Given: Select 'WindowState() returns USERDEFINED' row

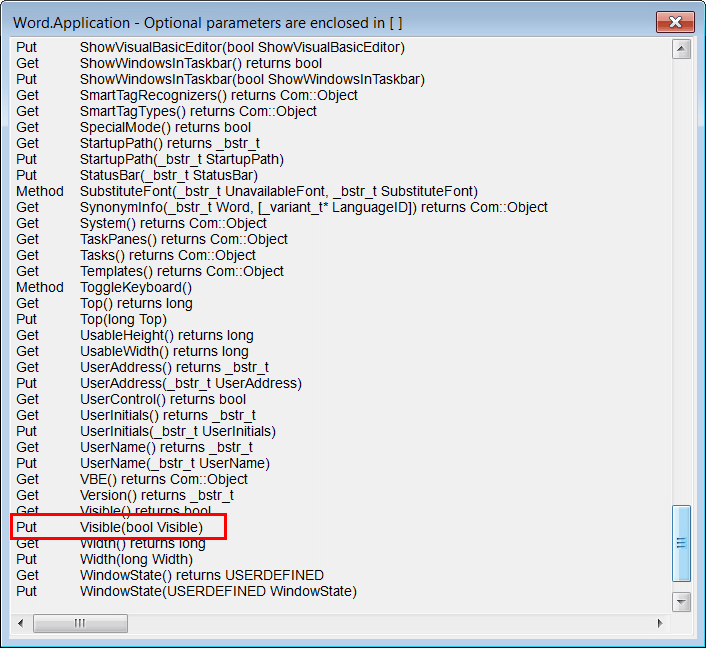Looking at the screenshot, I should click(x=170, y=575).
